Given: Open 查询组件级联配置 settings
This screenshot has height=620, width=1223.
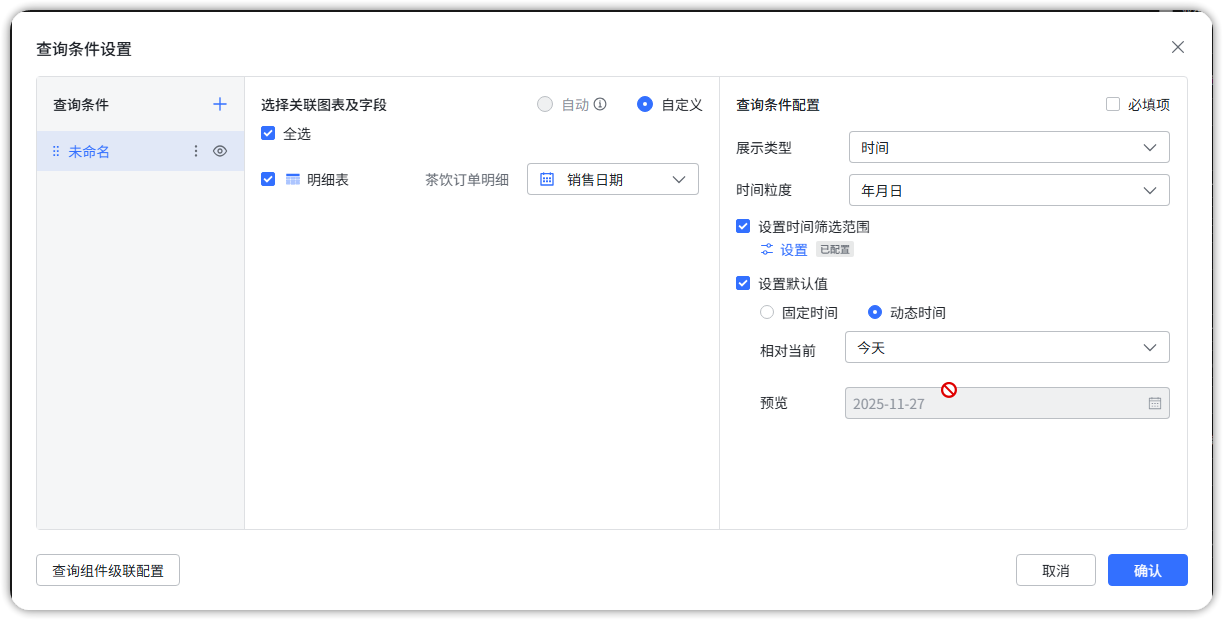Looking at the screenshot, I should pos(108,570).
